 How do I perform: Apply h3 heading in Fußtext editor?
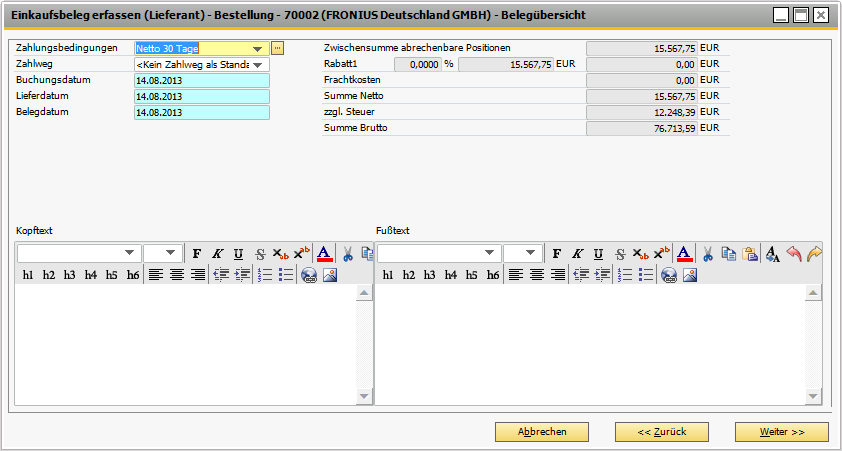pyautogui.click(x=430, y=275)
